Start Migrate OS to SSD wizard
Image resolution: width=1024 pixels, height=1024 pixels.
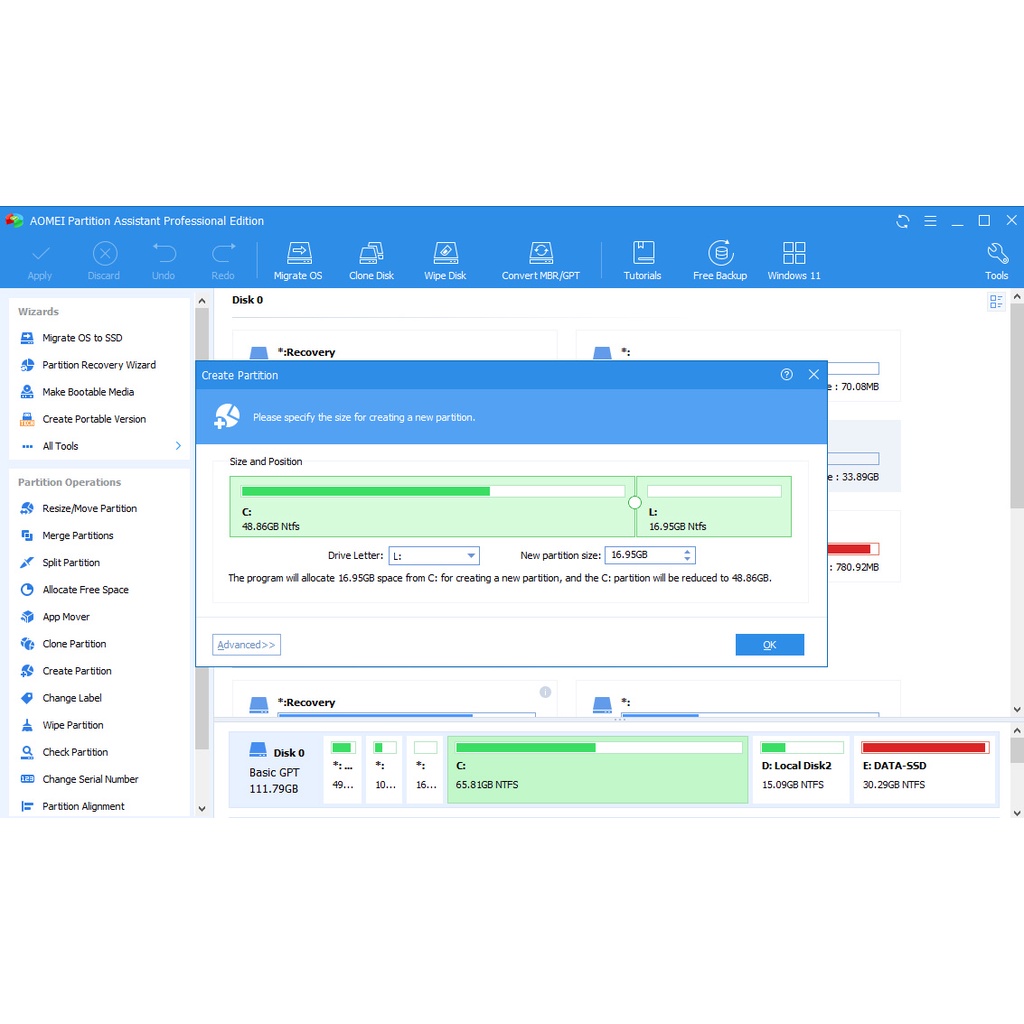coord(82,338)
